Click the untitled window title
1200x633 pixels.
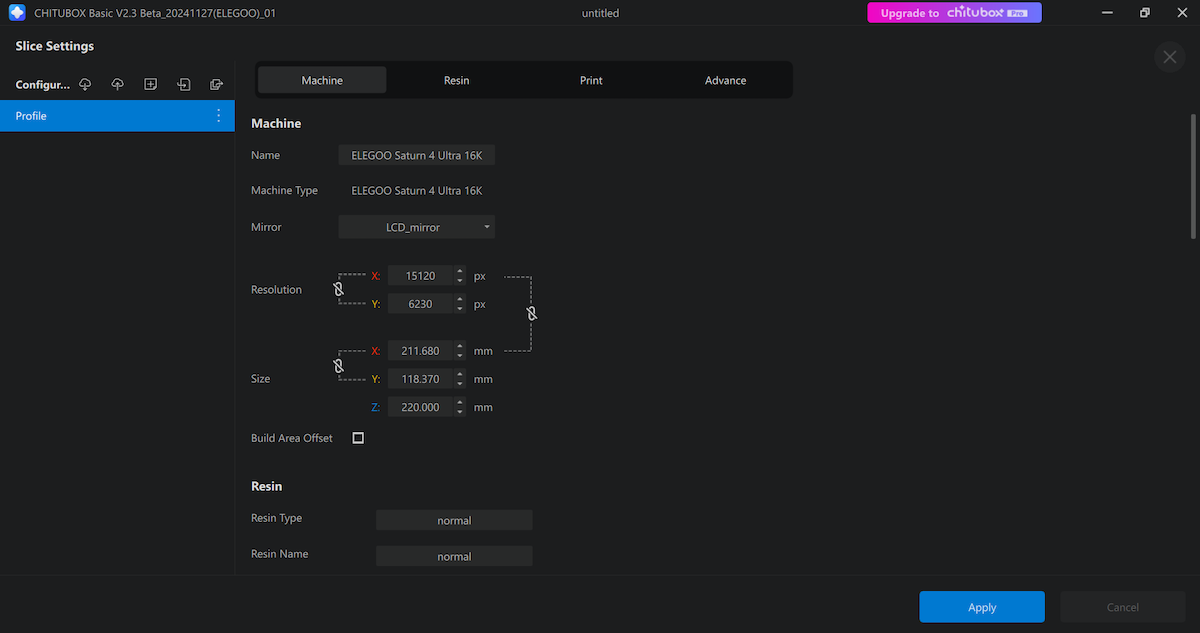pos(600,13)
